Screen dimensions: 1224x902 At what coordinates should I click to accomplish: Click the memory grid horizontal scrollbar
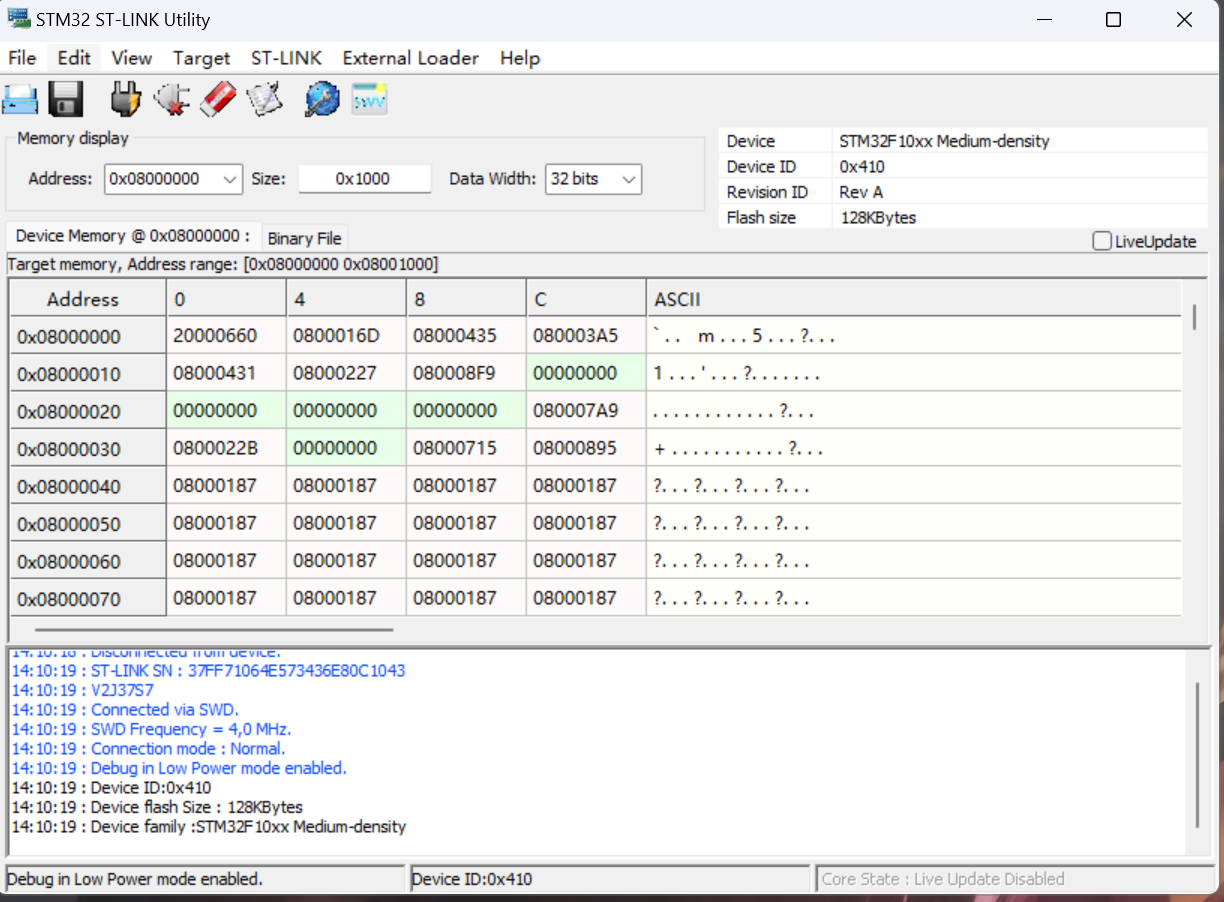[x=213, y=630]
